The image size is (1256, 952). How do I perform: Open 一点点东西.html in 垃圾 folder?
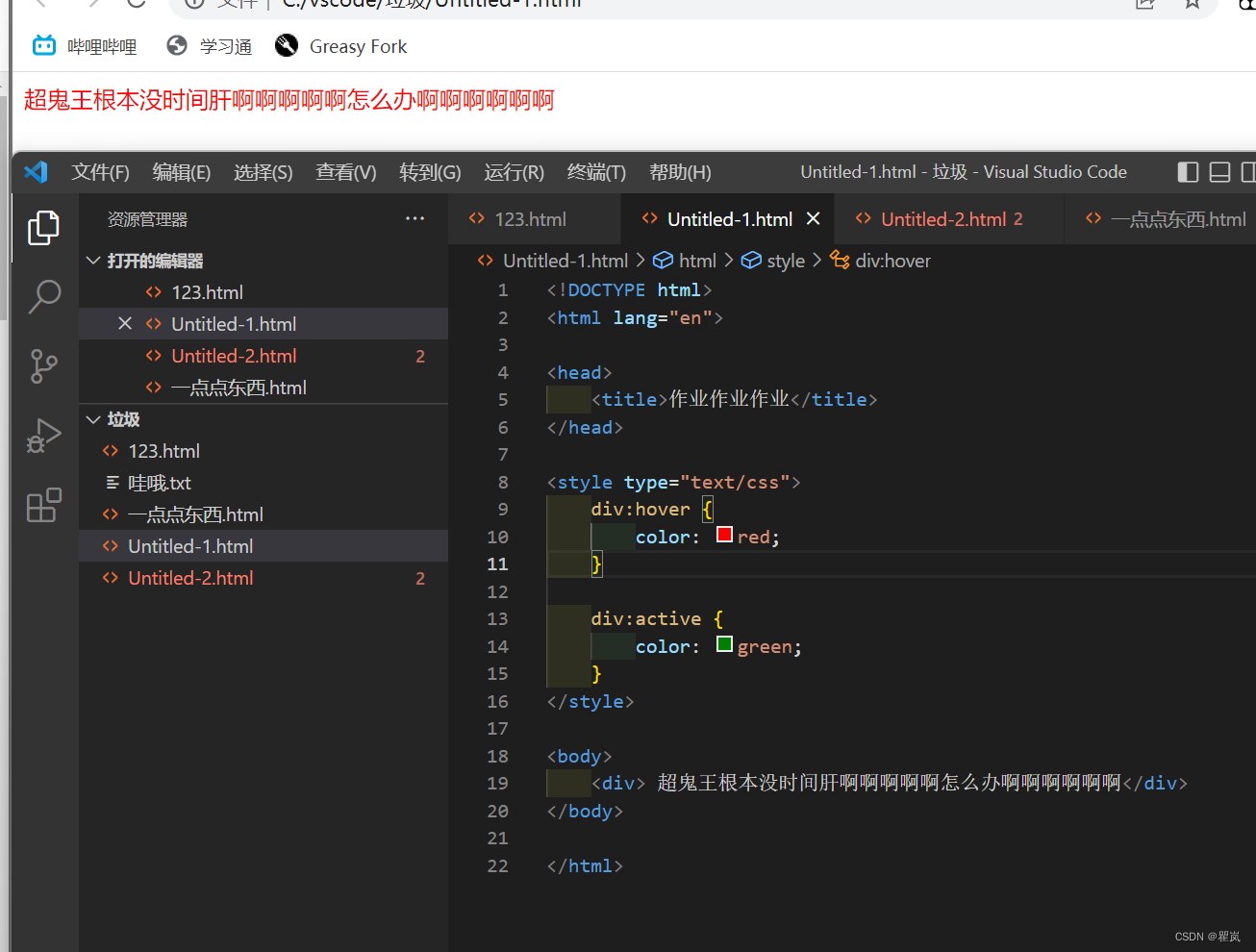click(264, 514)
